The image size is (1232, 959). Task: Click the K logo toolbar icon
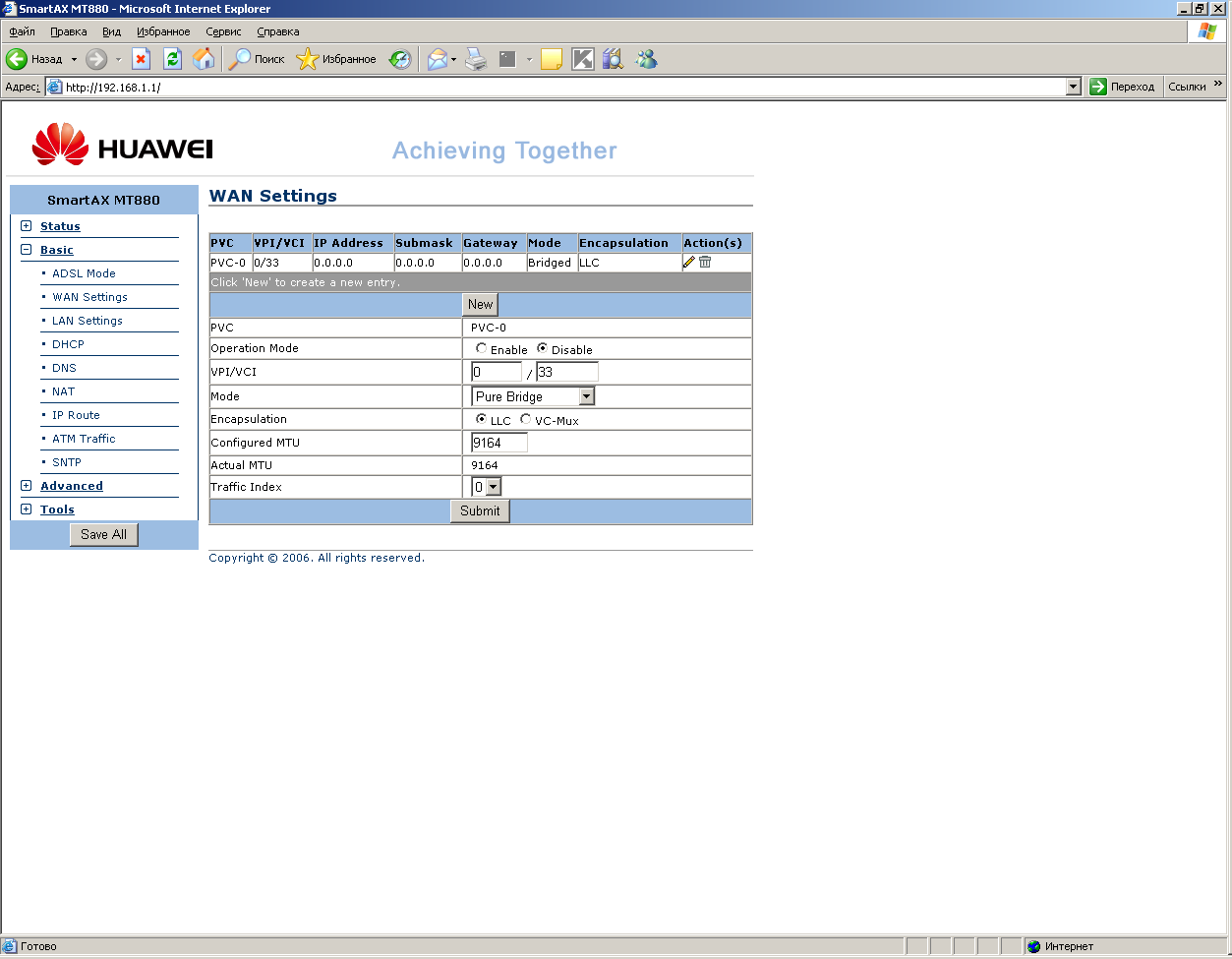583,59
